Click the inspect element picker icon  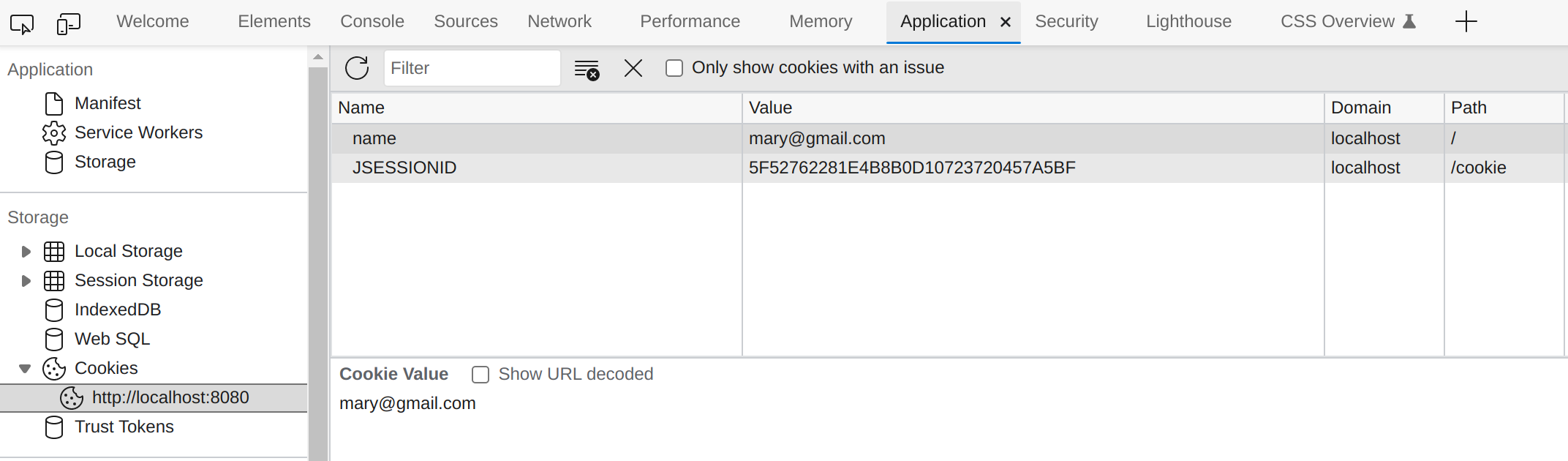pos(22,24)
